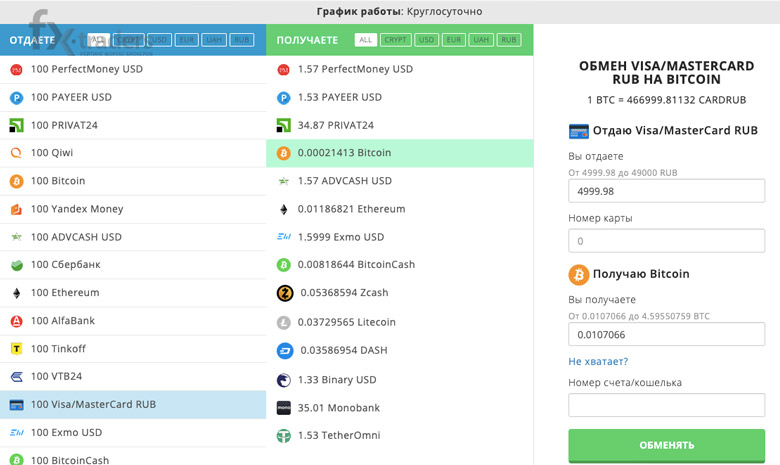The width and height of the screenshot is (780, 465).
Task: Select EUR filter in Отдаете header
Action: point(187,40)
